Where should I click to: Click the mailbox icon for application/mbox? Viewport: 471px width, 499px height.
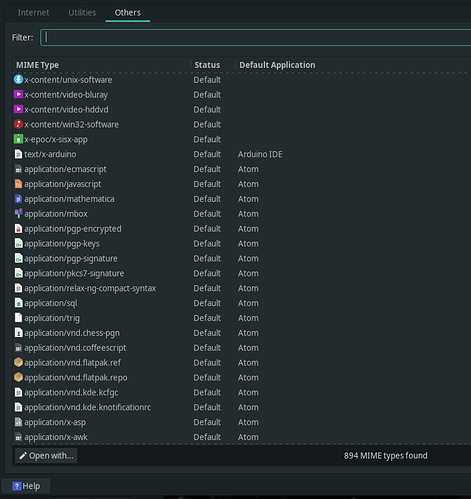(18, 213)
